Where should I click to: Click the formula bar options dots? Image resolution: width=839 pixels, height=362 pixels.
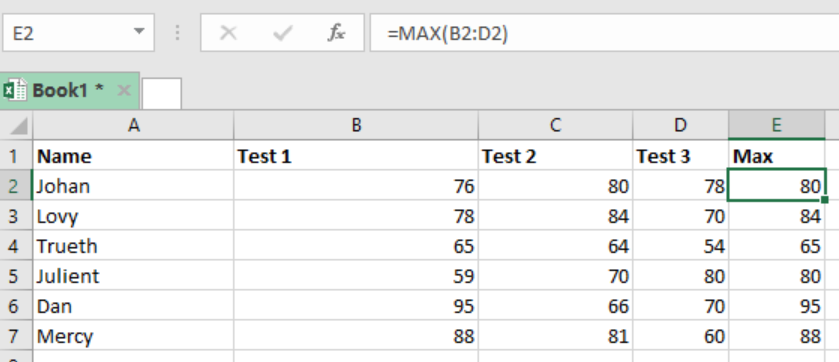pyautogui.click(x=177, y=33)
